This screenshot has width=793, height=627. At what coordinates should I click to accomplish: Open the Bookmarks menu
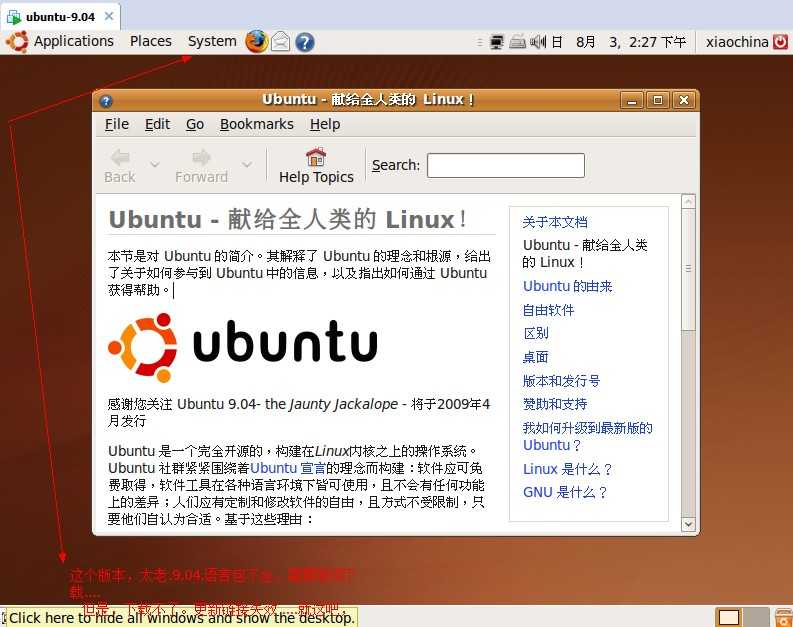tap(256, 124)
